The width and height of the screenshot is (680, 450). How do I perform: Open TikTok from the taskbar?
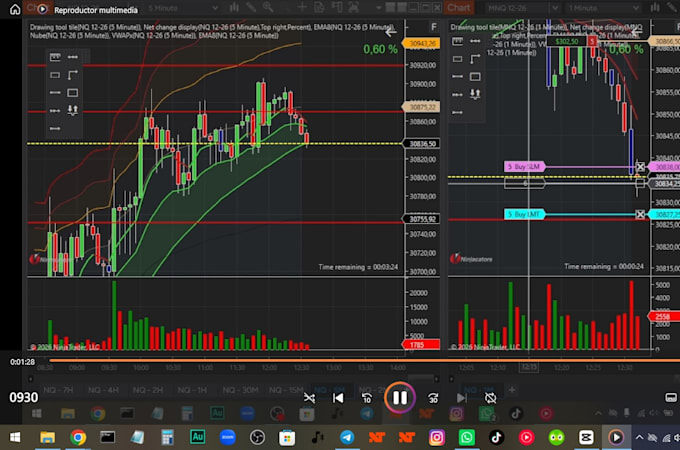(496, 437)
